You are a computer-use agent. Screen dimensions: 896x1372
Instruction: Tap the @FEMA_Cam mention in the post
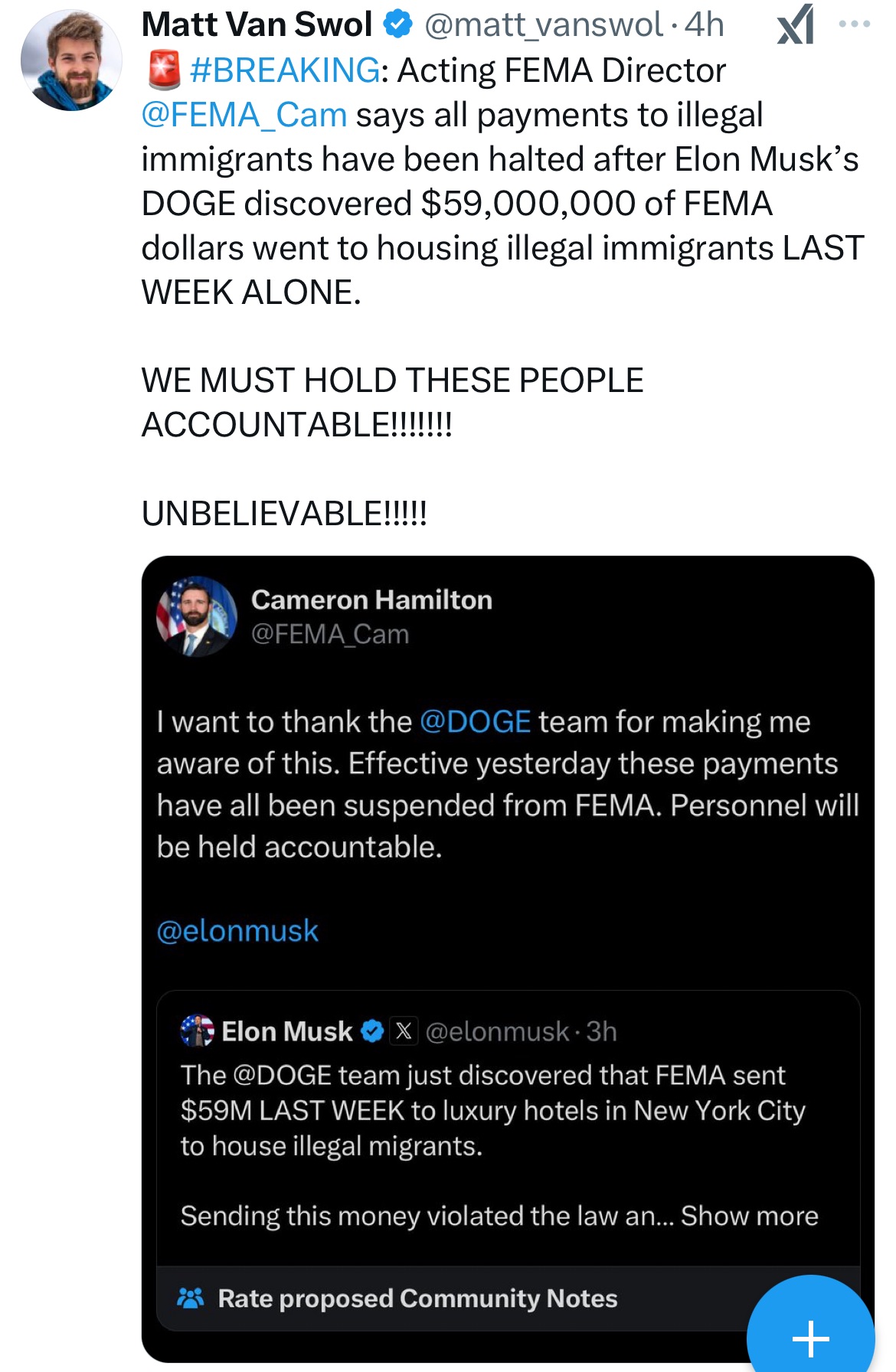[244, 115]
